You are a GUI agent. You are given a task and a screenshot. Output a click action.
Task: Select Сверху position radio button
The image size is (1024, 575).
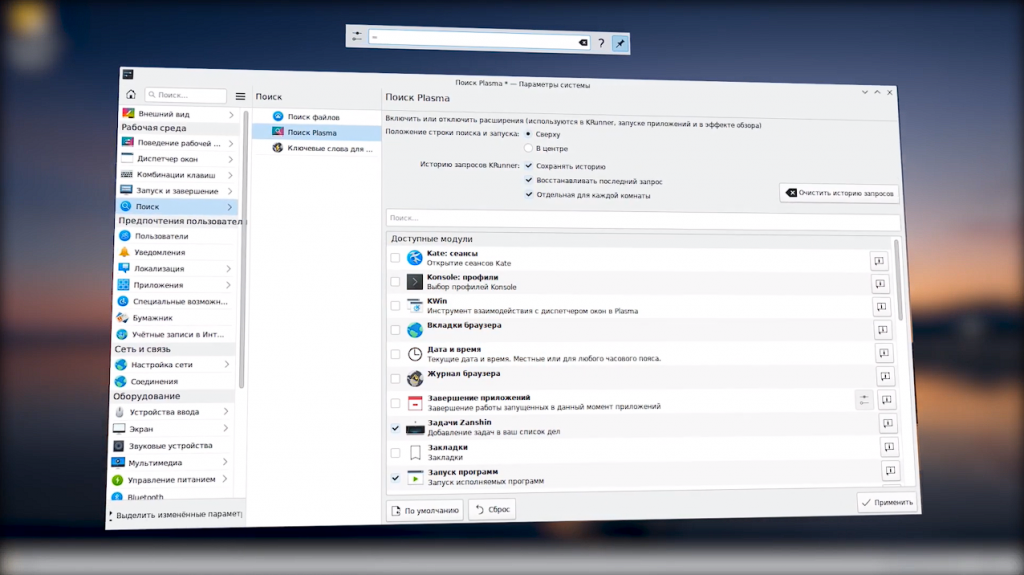click(528, 134)
